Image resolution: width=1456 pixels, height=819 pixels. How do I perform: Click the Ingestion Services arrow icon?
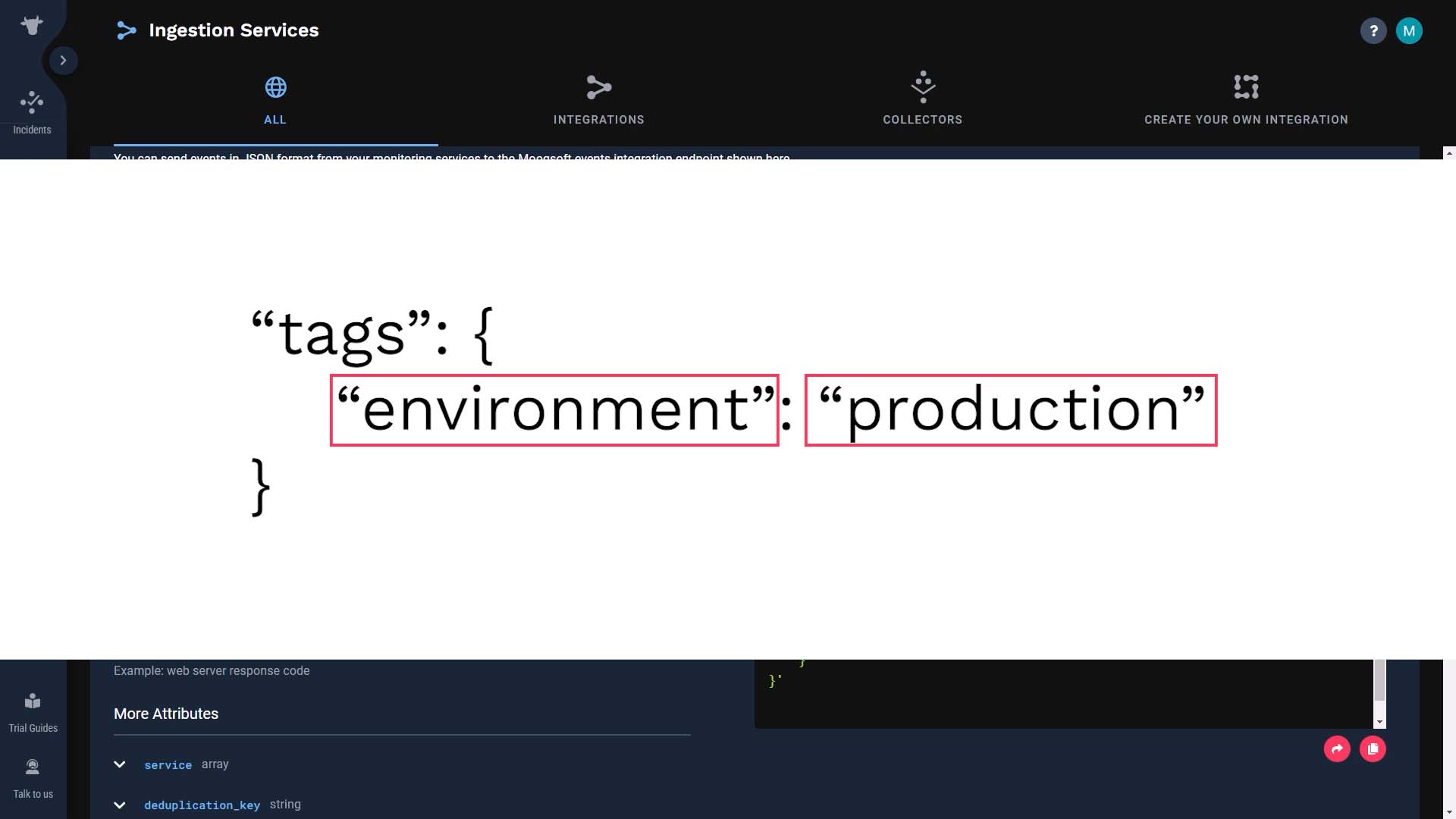point(125,30)
